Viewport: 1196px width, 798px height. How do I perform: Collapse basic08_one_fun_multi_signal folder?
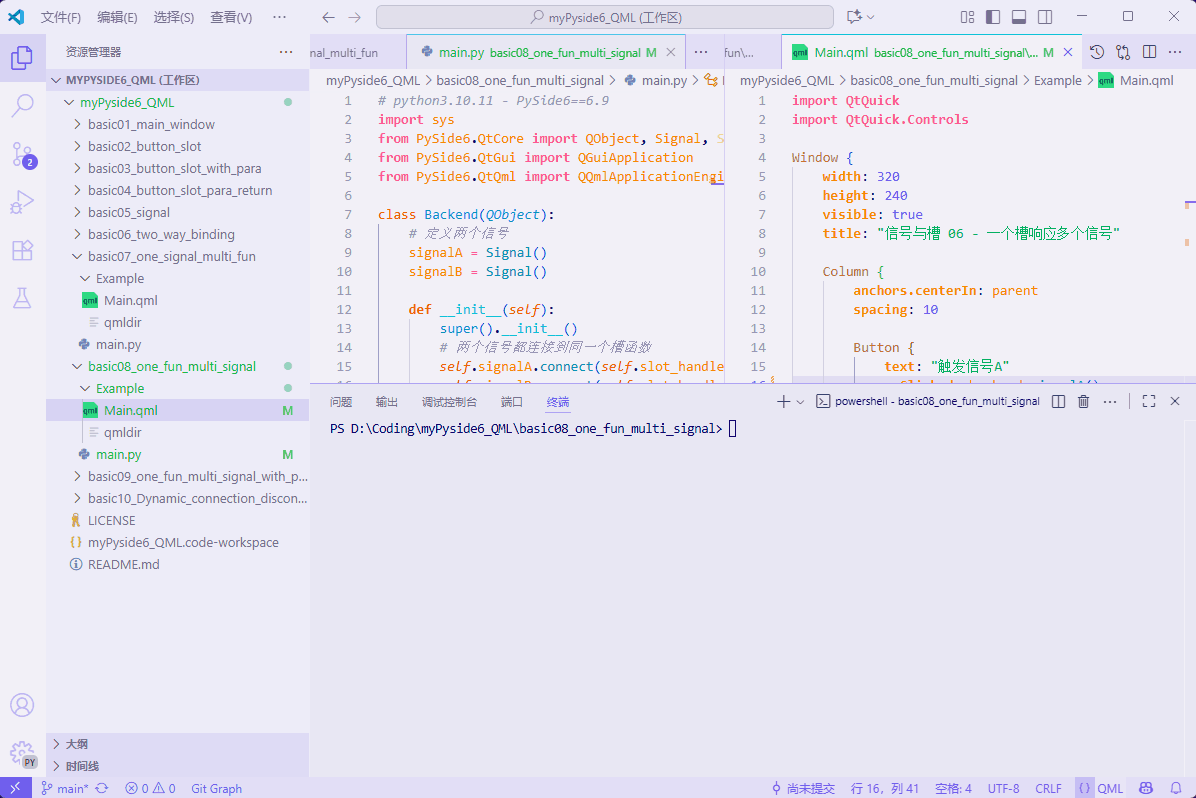coord(177,366)
